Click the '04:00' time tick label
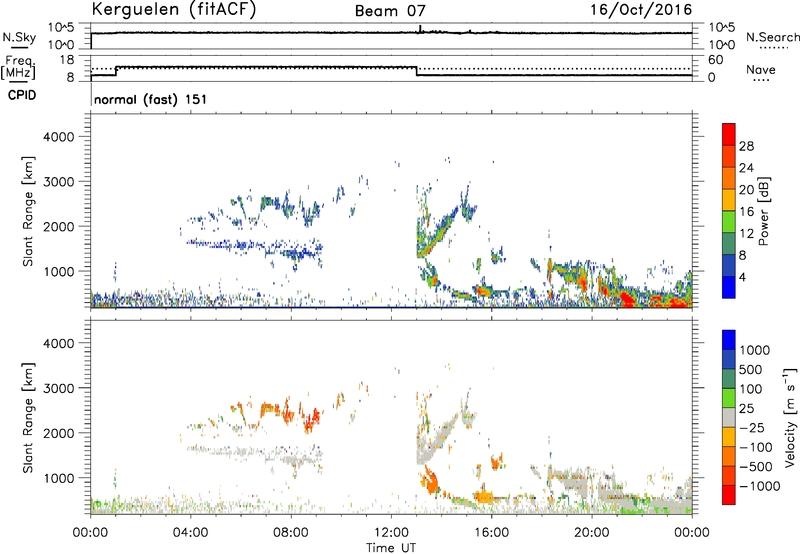Viewport: 800px width, 554px height. [x=190, y=533]
